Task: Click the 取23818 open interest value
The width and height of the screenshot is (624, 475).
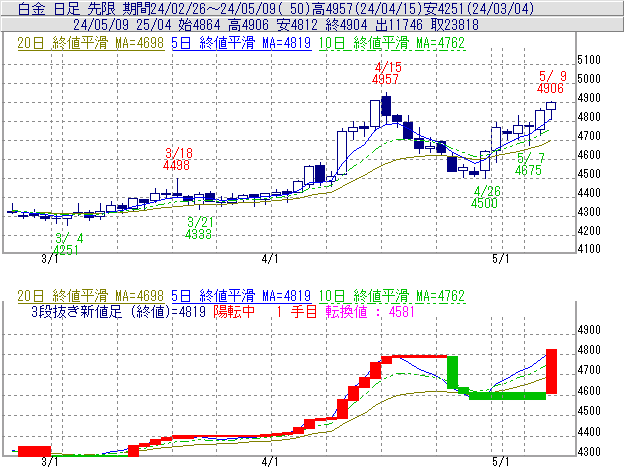Action: (454, 25)
